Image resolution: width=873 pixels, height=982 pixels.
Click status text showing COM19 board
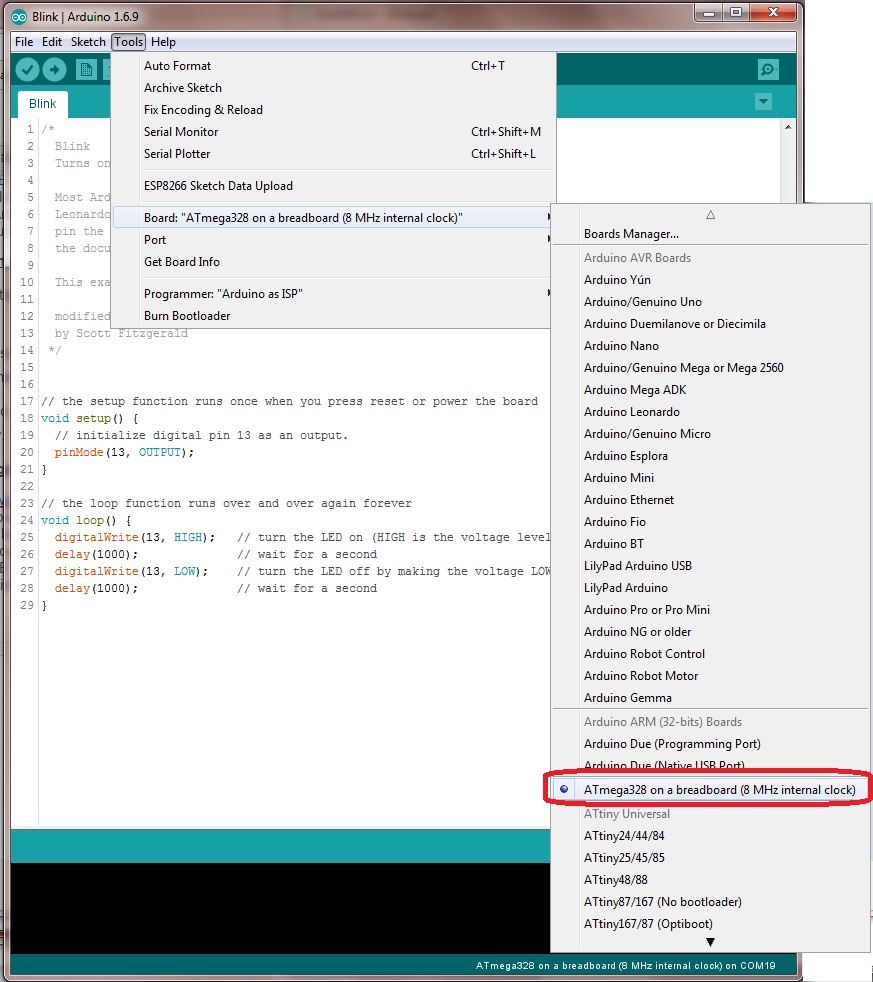pyautogui.click(x=625, y=966)
